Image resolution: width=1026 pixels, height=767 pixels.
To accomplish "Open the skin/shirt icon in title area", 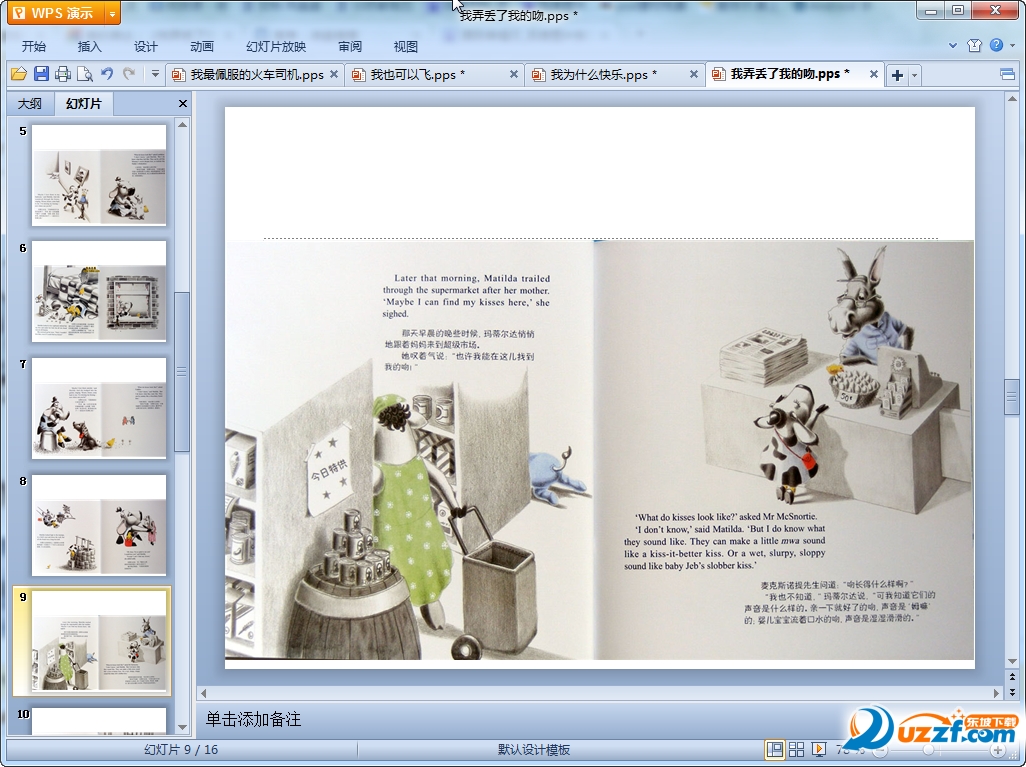I will point(974,45).
